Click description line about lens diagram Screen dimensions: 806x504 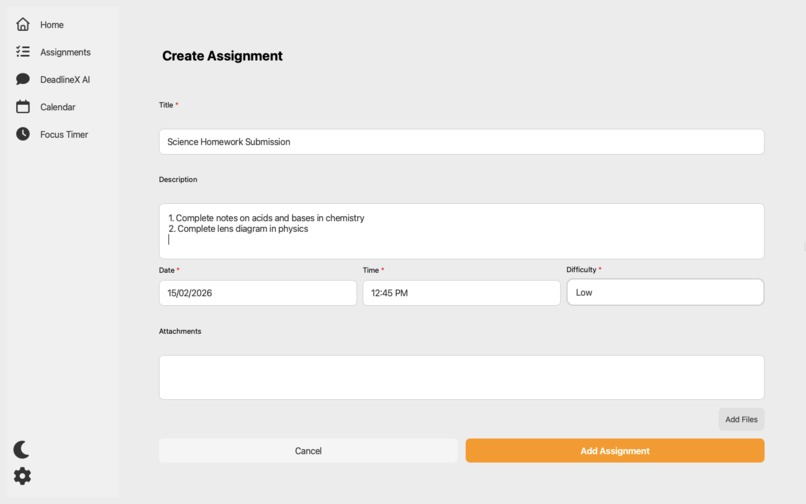click(238, 229)
